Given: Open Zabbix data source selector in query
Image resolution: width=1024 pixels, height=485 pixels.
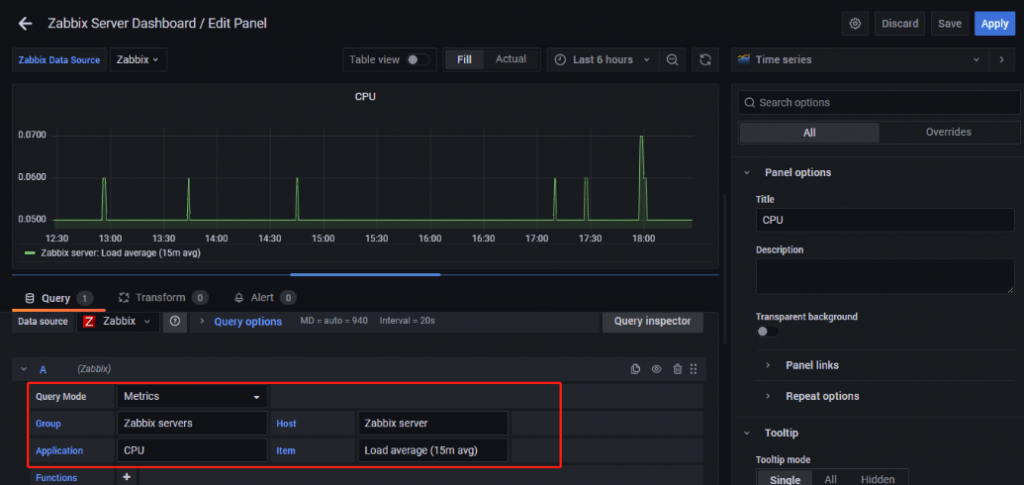Looking at the screenshot, I should (x=118, y=321).
